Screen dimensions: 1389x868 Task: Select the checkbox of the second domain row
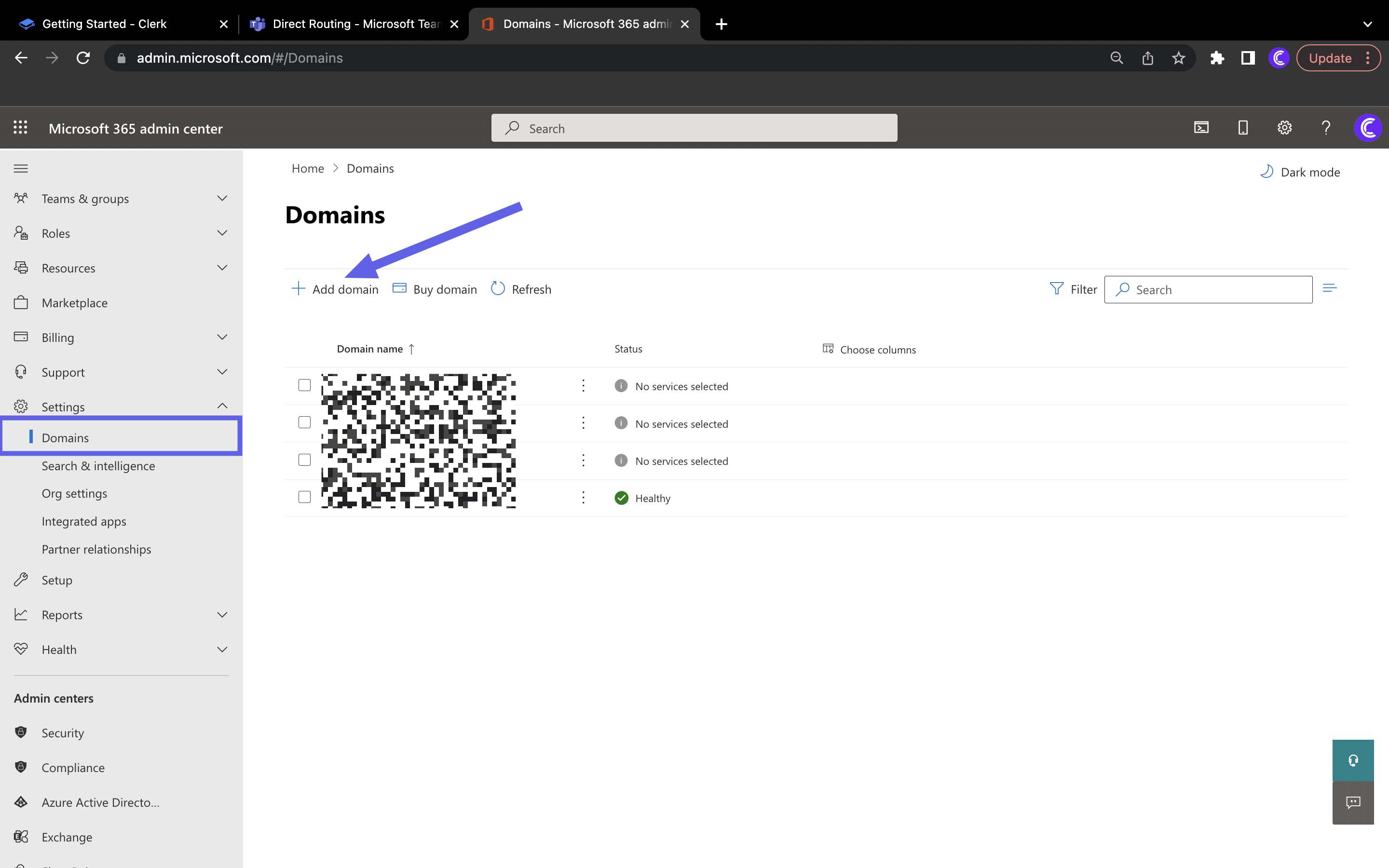point(305,422)
